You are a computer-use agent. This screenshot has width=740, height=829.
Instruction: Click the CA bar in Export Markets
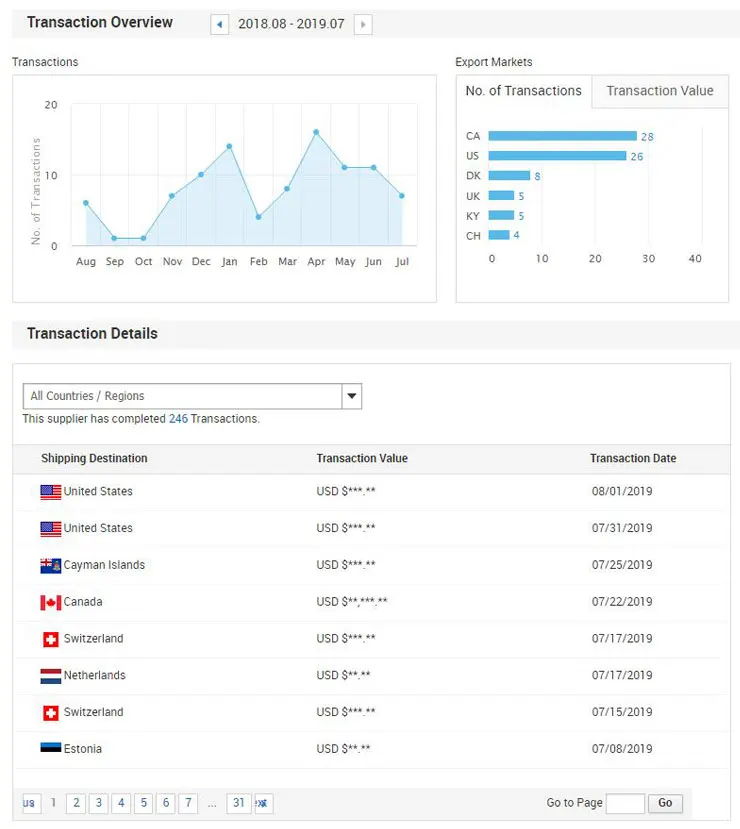[562, 136]
